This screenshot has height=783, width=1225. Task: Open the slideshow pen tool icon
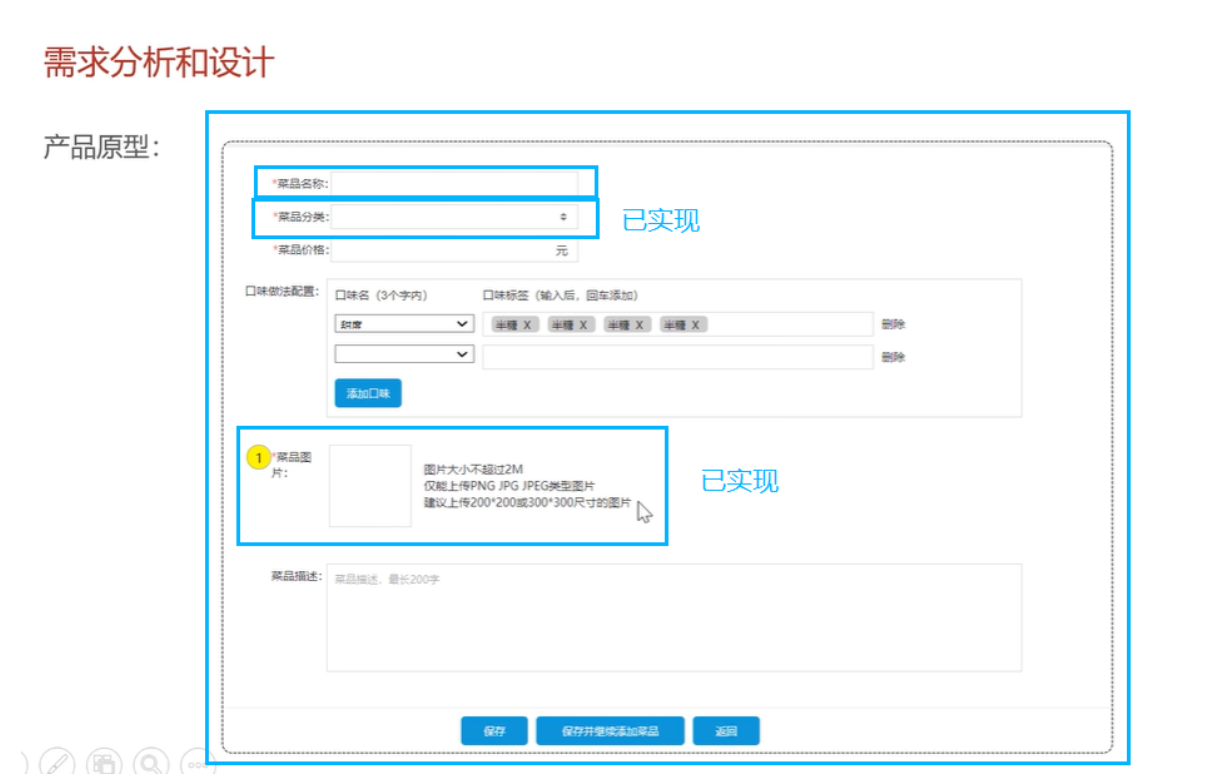coord(57,764)
